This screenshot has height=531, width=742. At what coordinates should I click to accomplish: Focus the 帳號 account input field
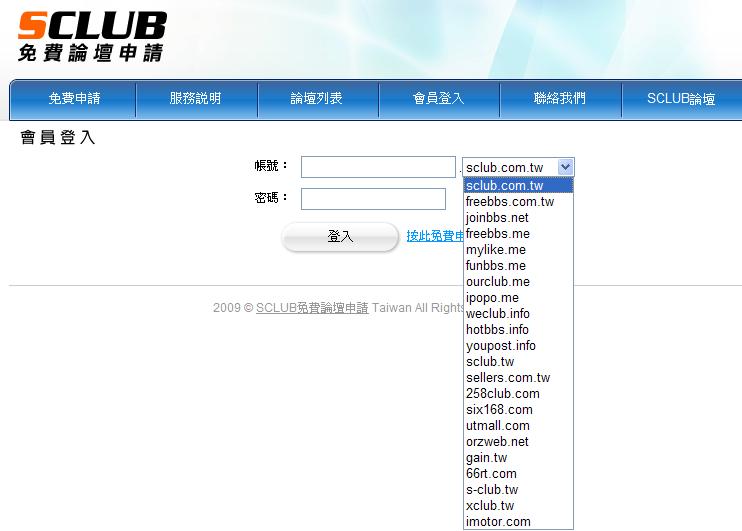[378, 167]
